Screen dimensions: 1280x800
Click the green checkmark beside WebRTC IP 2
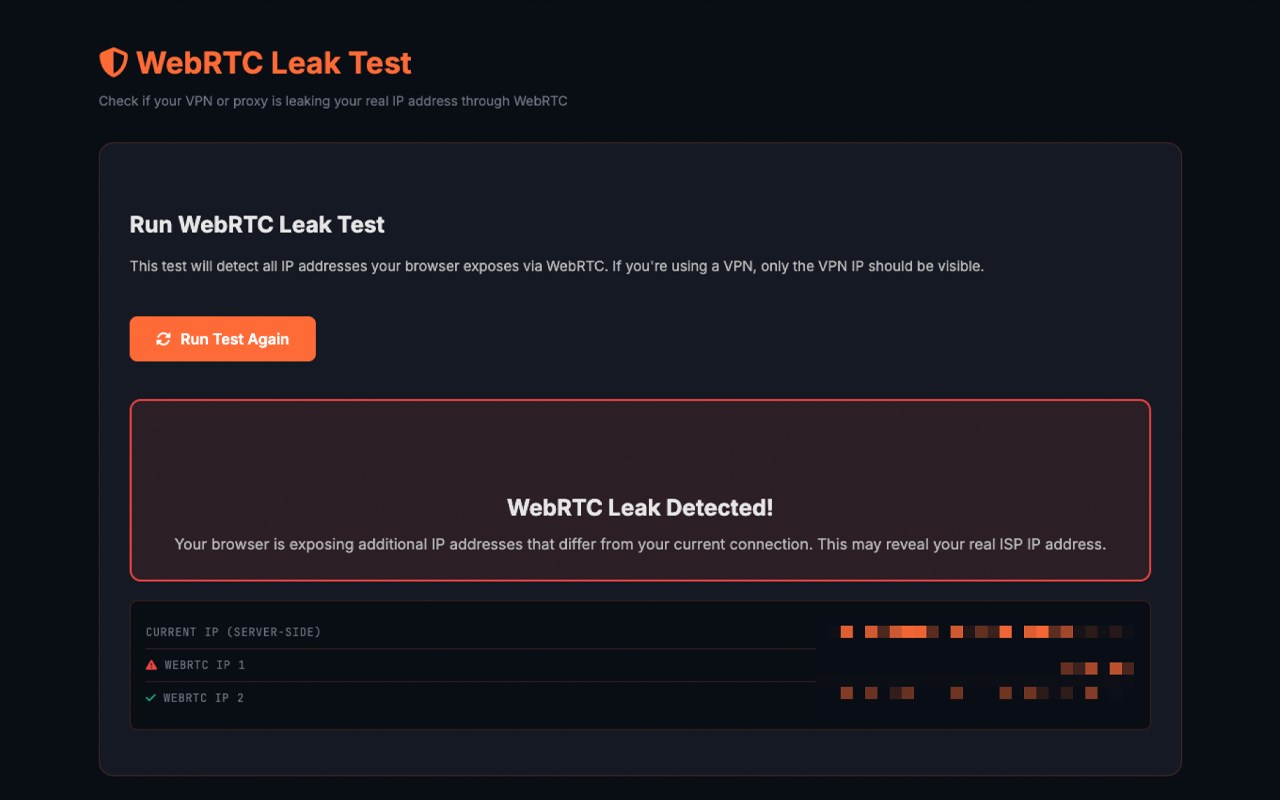pos(151,698)
